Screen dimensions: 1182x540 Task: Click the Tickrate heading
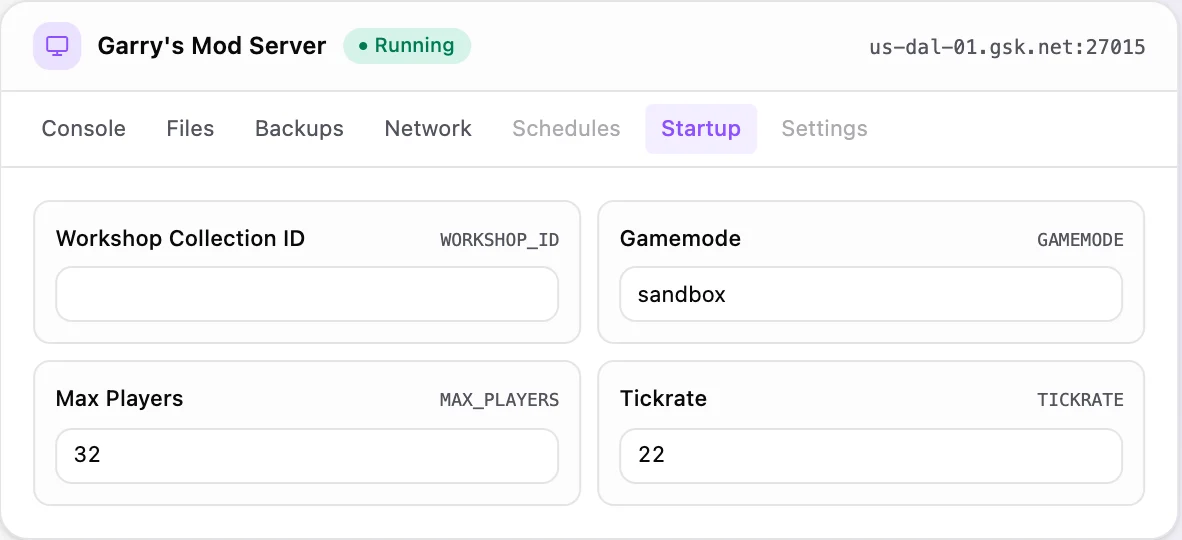663,398
